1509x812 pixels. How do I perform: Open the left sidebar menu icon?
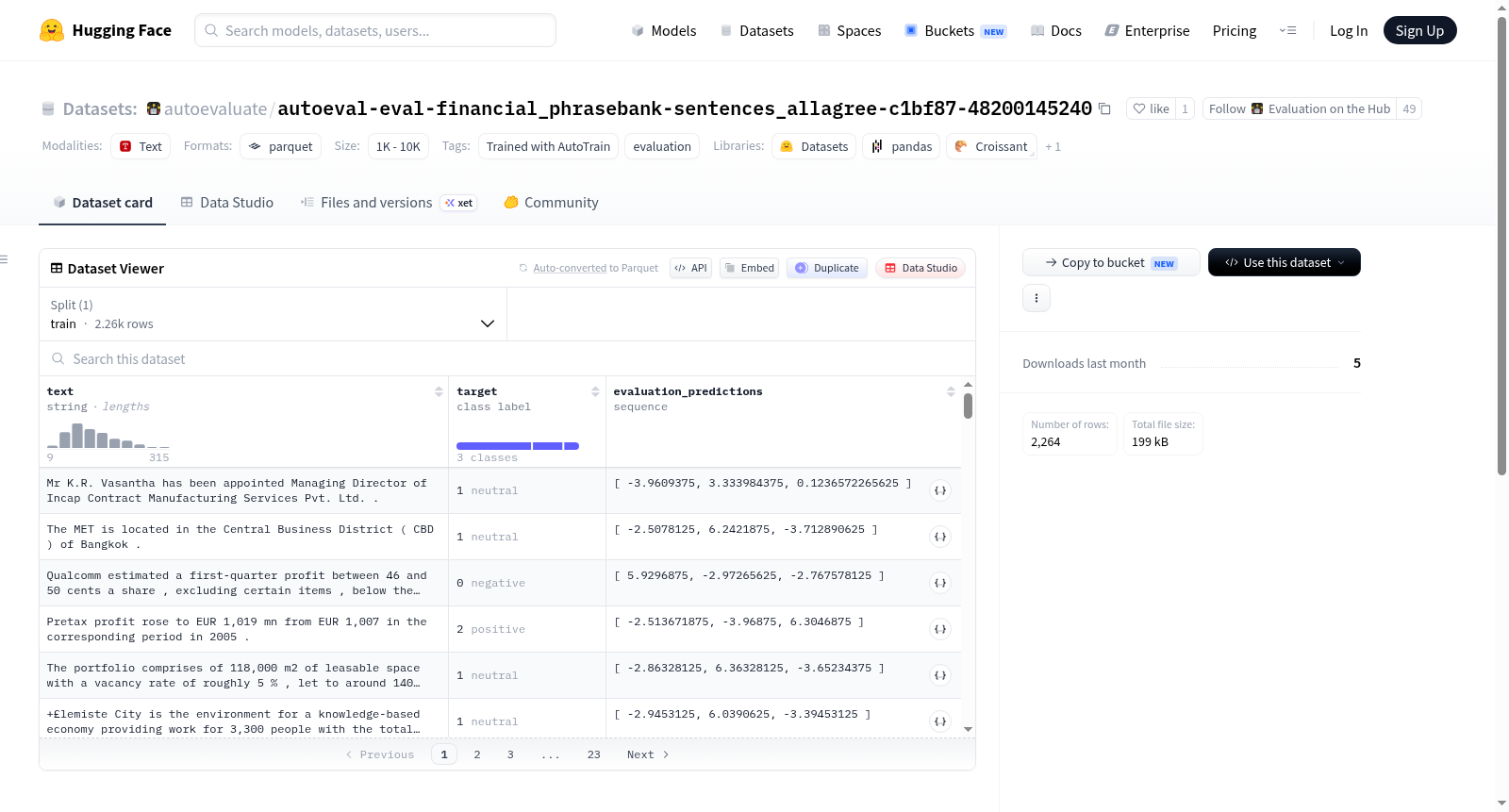tap(4, 259)
